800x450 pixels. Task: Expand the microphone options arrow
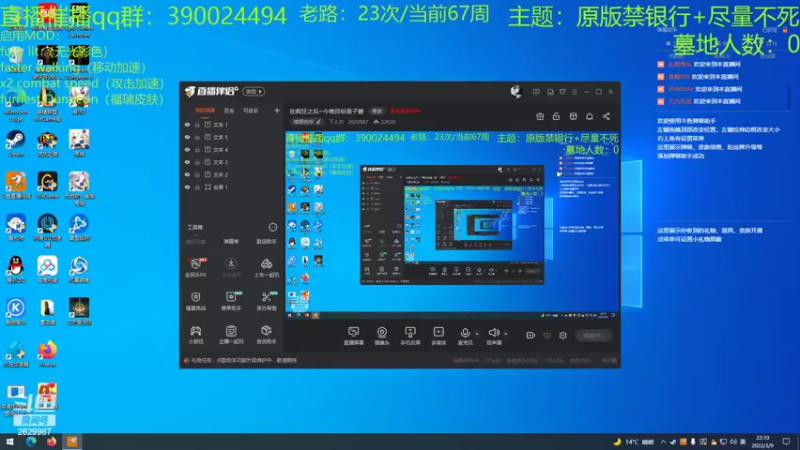[x=477, y=334]
